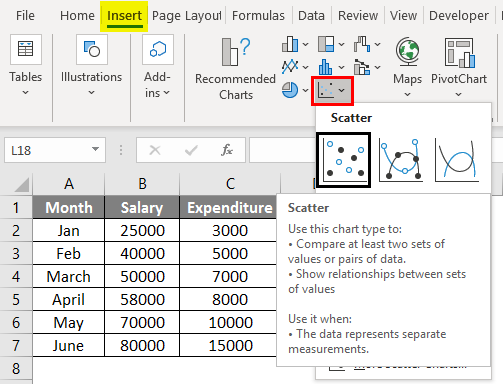Open the Tables group icon
Screen dimensions: 503x384
26,49
